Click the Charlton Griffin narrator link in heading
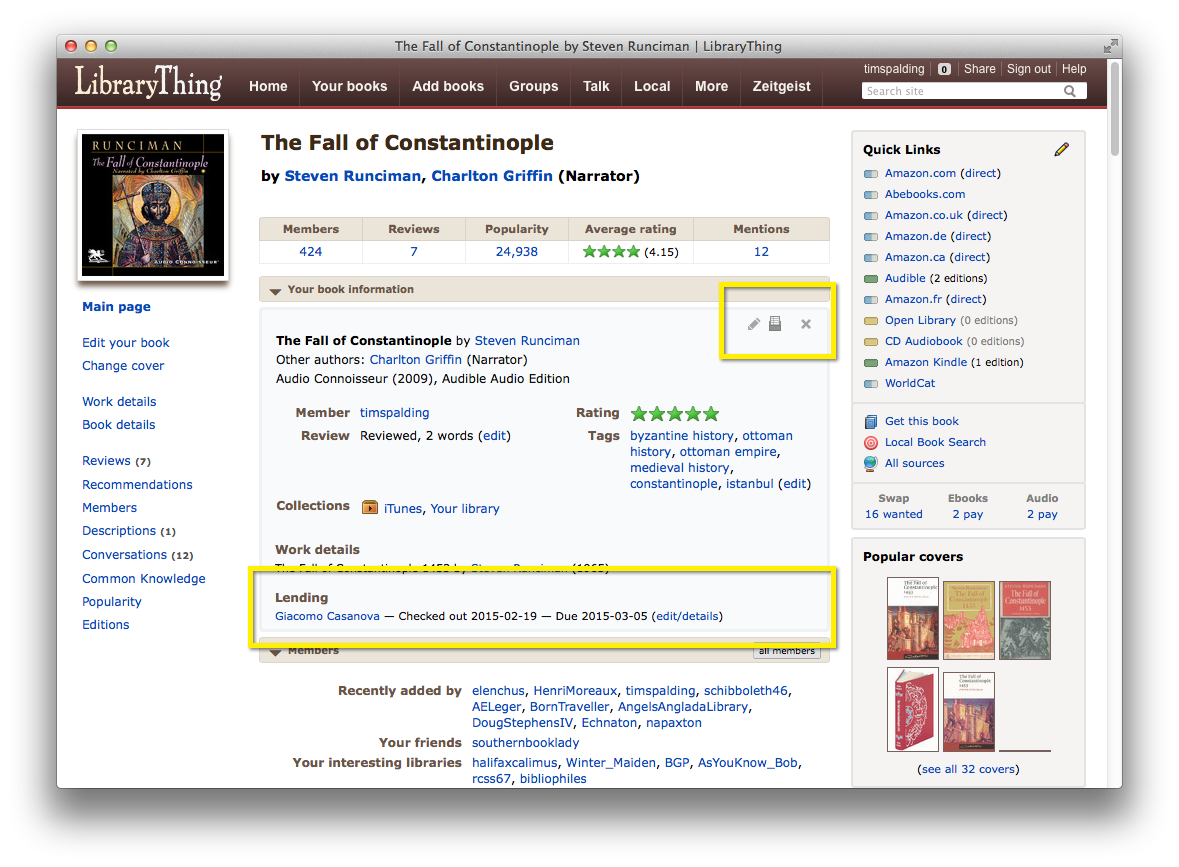The width and height of the screenshot is (1179, 867). point(492,176)
